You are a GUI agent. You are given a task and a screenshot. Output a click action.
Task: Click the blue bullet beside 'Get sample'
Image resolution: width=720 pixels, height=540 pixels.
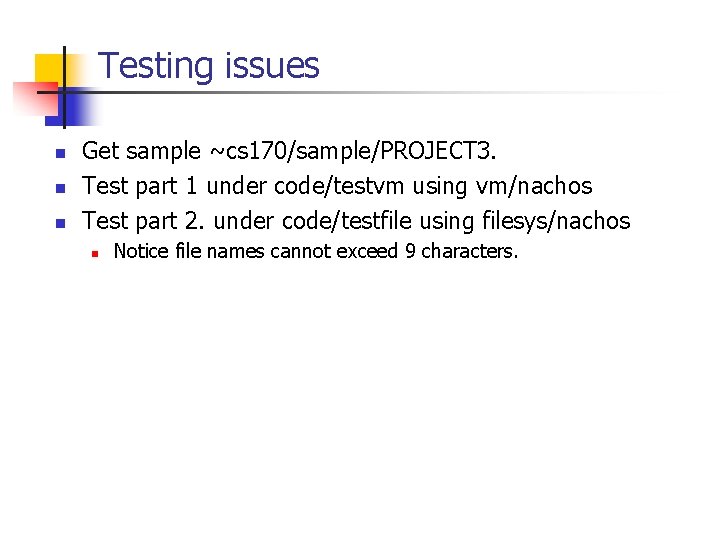coord(60,153)
